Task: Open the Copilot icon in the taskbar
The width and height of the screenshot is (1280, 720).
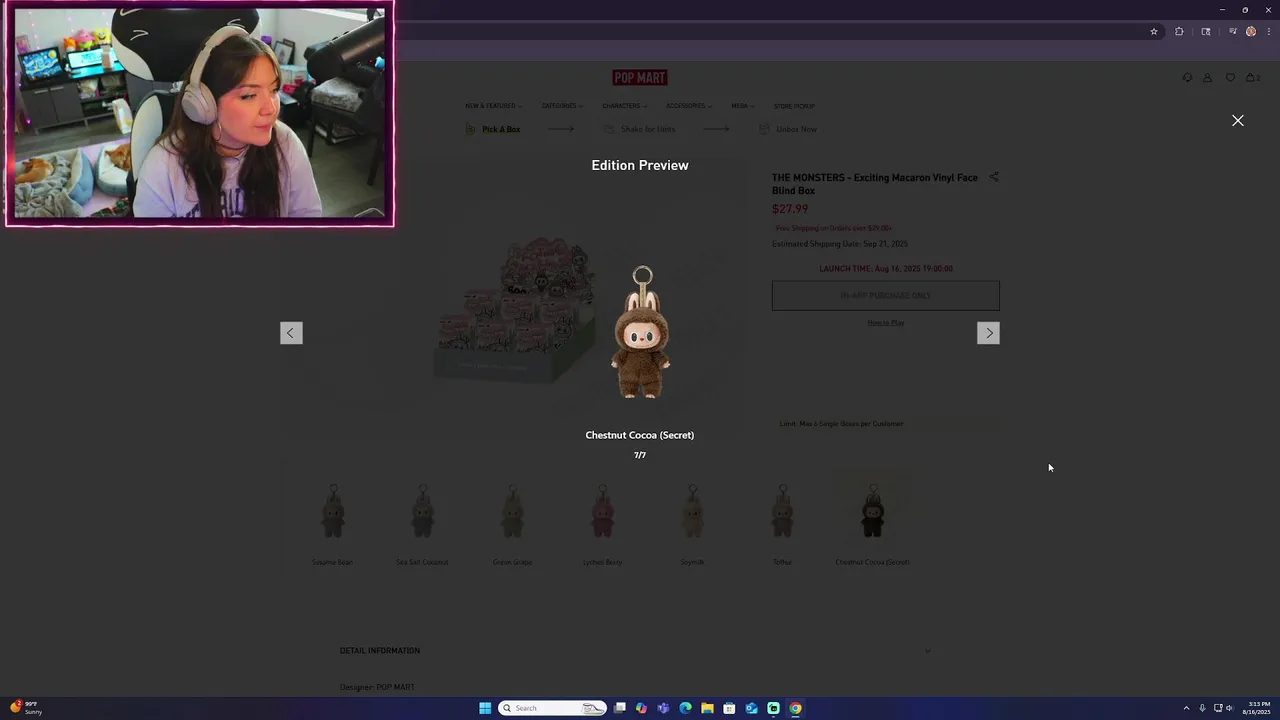Action: point(641,708)
